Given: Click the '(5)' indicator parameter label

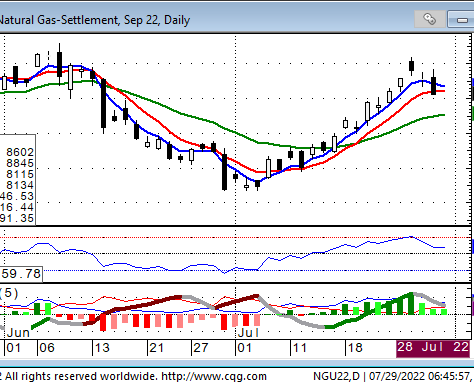Looking at the screenshot, I should pyautogui.click(x=9, y=293).
